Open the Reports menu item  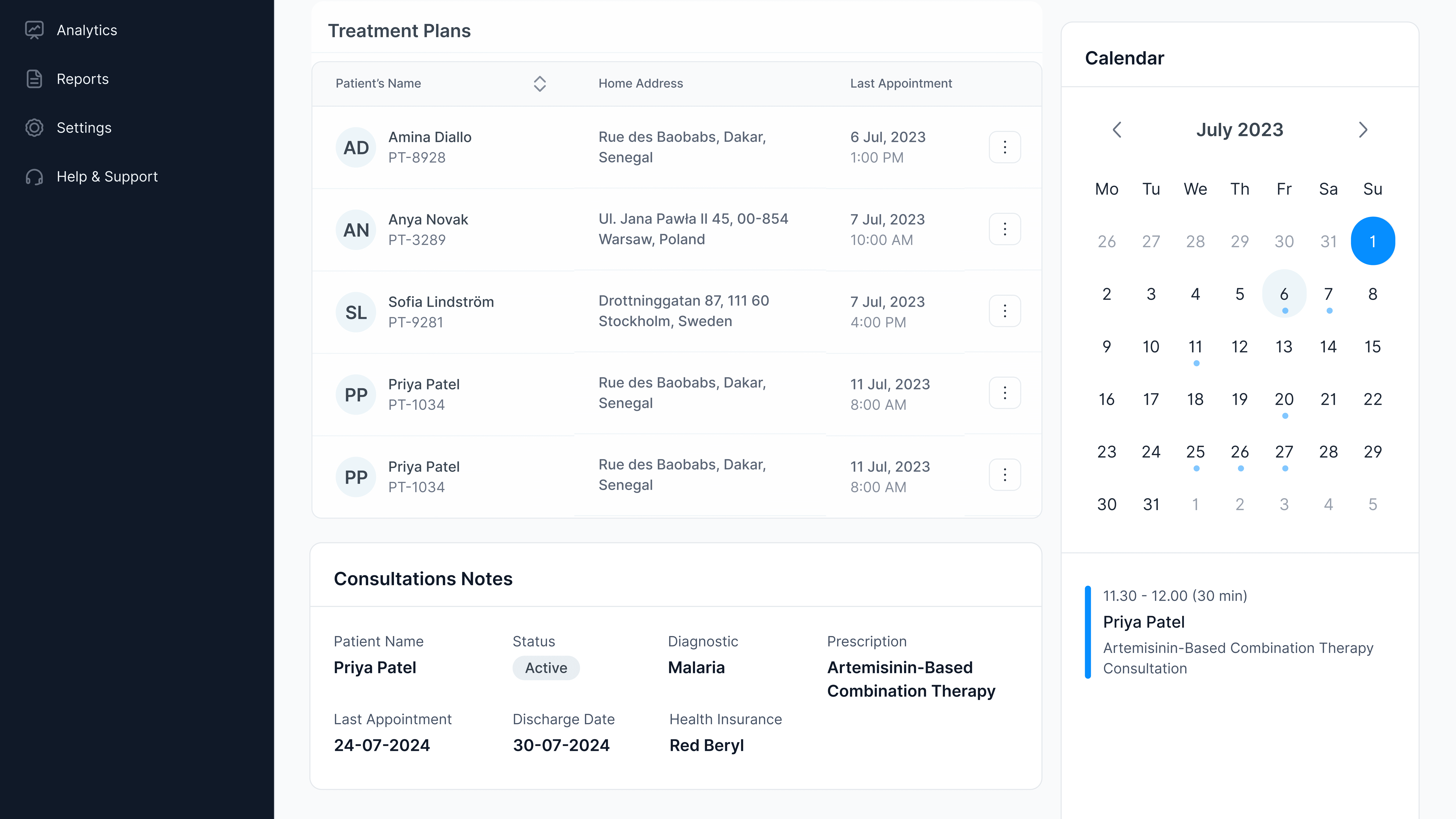[82, 79]
